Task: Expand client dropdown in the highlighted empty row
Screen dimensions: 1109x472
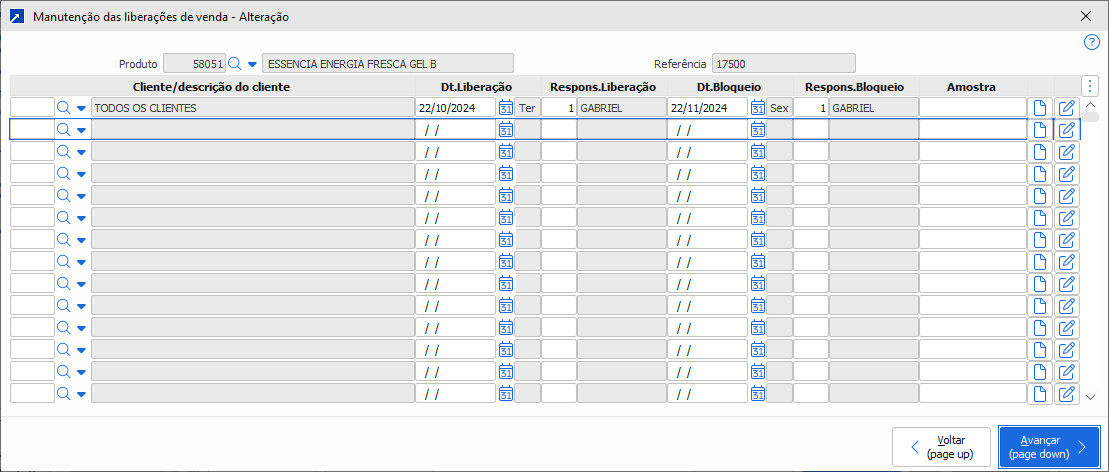Action: click(81, 130)
